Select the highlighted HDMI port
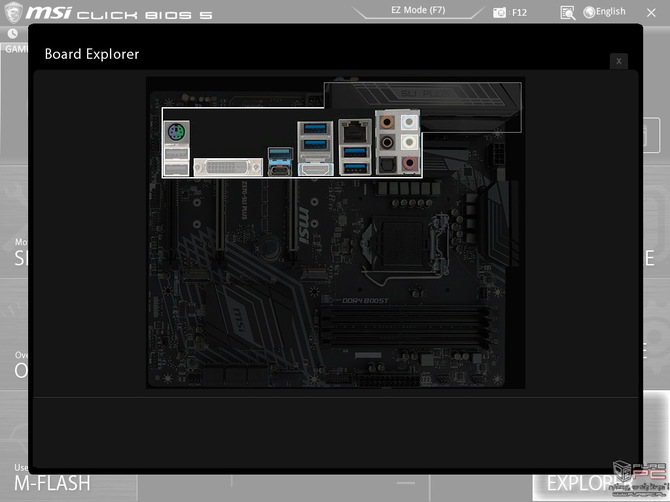The height and width of the screenshot is (502, 670). [x=316, y=169]
